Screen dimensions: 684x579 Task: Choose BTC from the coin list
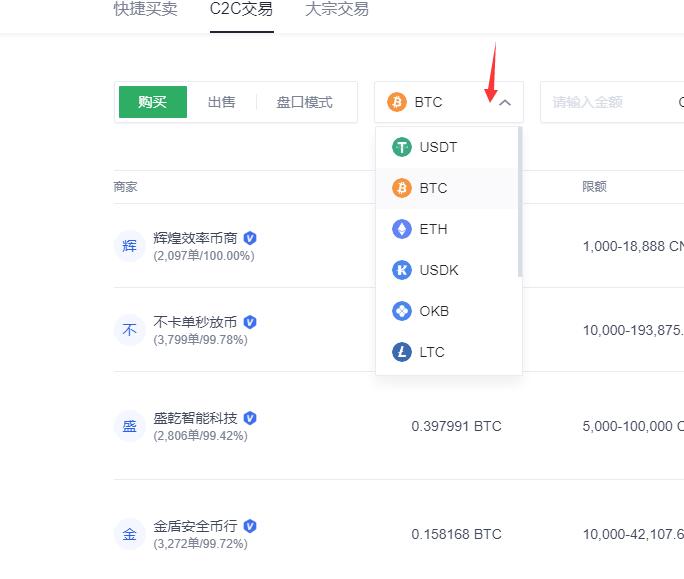tap(447, 188)
